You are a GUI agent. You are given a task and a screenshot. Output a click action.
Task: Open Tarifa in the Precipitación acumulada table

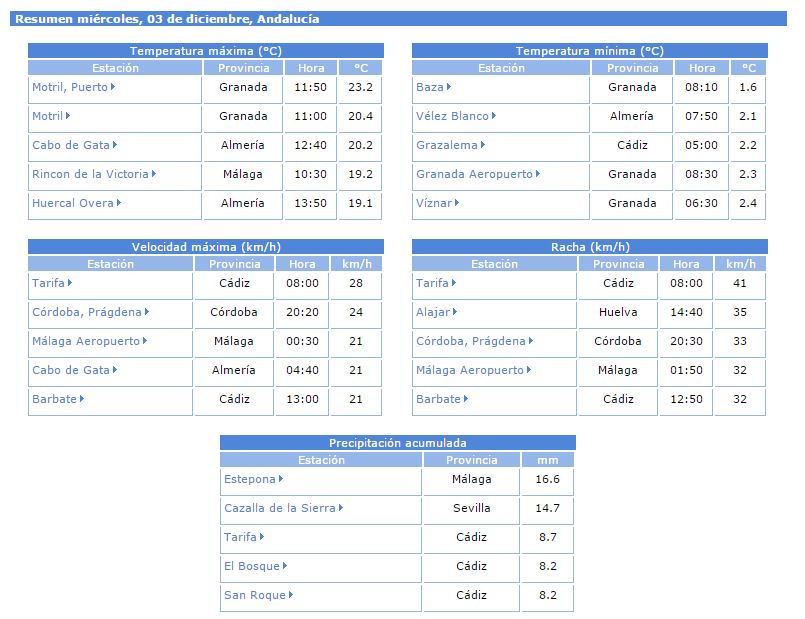241,537
